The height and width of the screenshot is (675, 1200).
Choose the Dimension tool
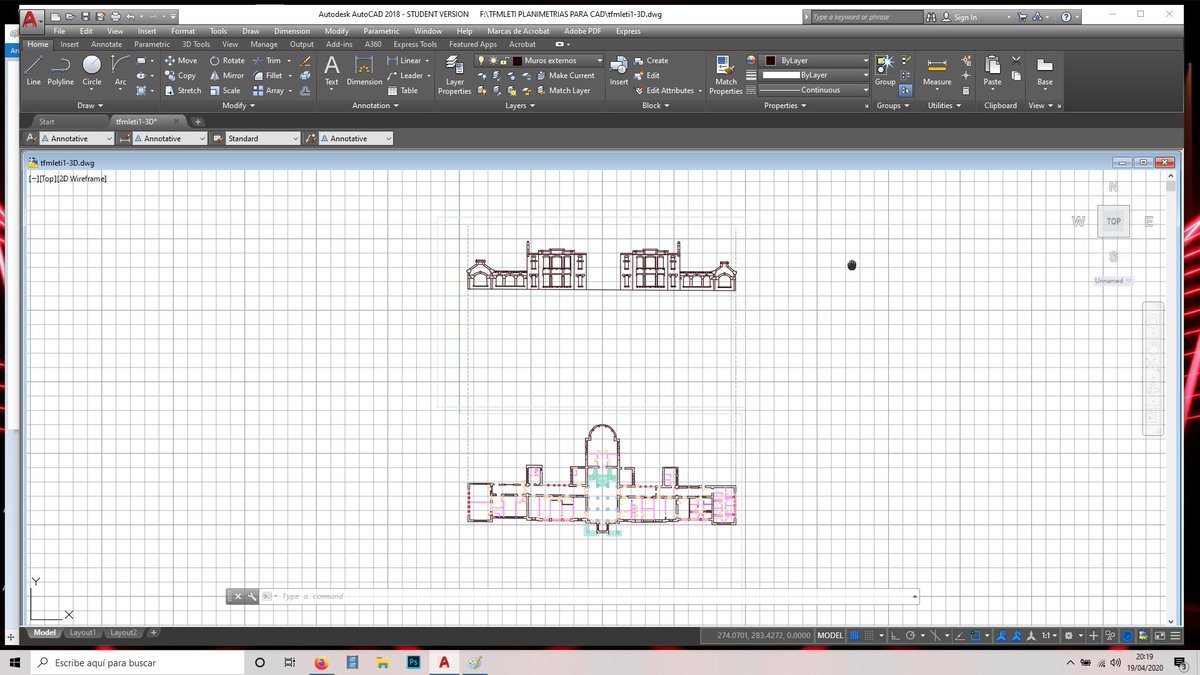(364, 70)
